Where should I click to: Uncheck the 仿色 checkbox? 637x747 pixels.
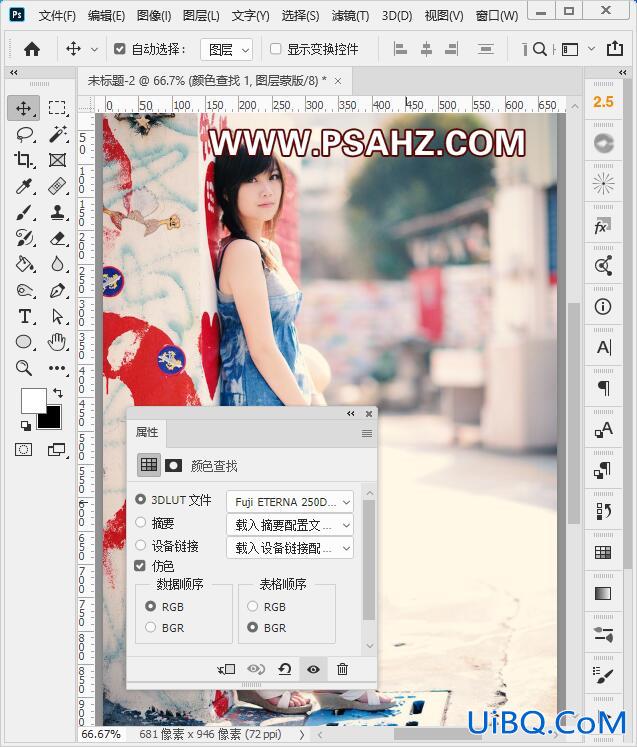coord(140,565)
